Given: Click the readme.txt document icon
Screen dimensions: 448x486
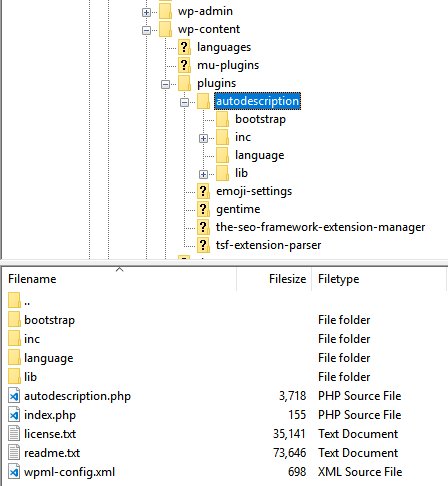Looking at the screenshot, I should 14,453.
